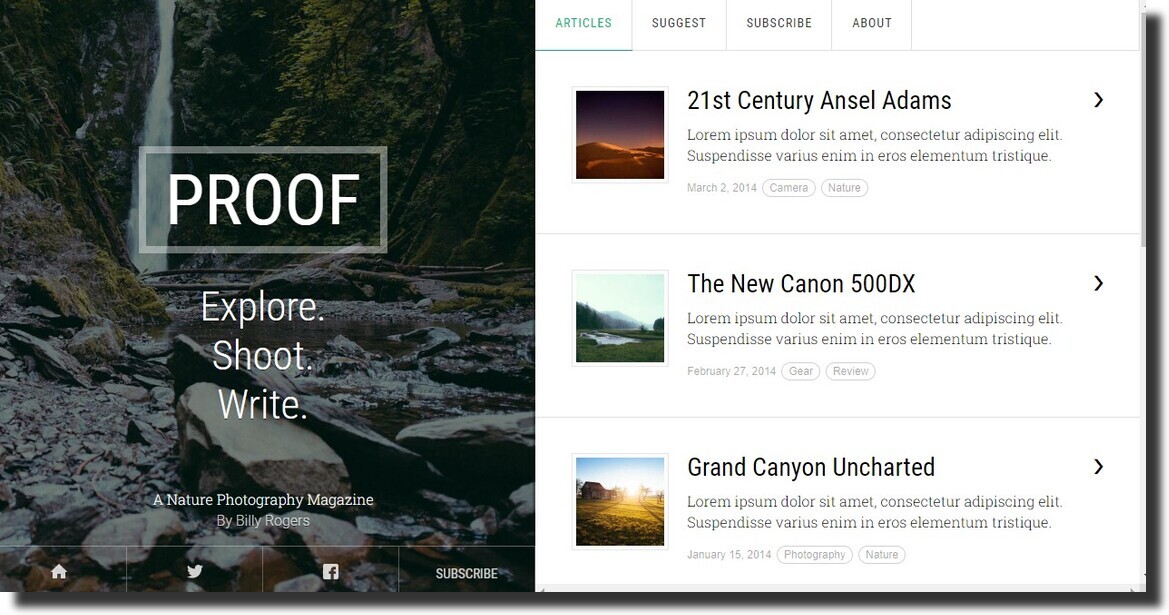Filter by the Camera tag
Image resolution: width=1169 pixels, height=615 pixels.
tap(789, 188)
